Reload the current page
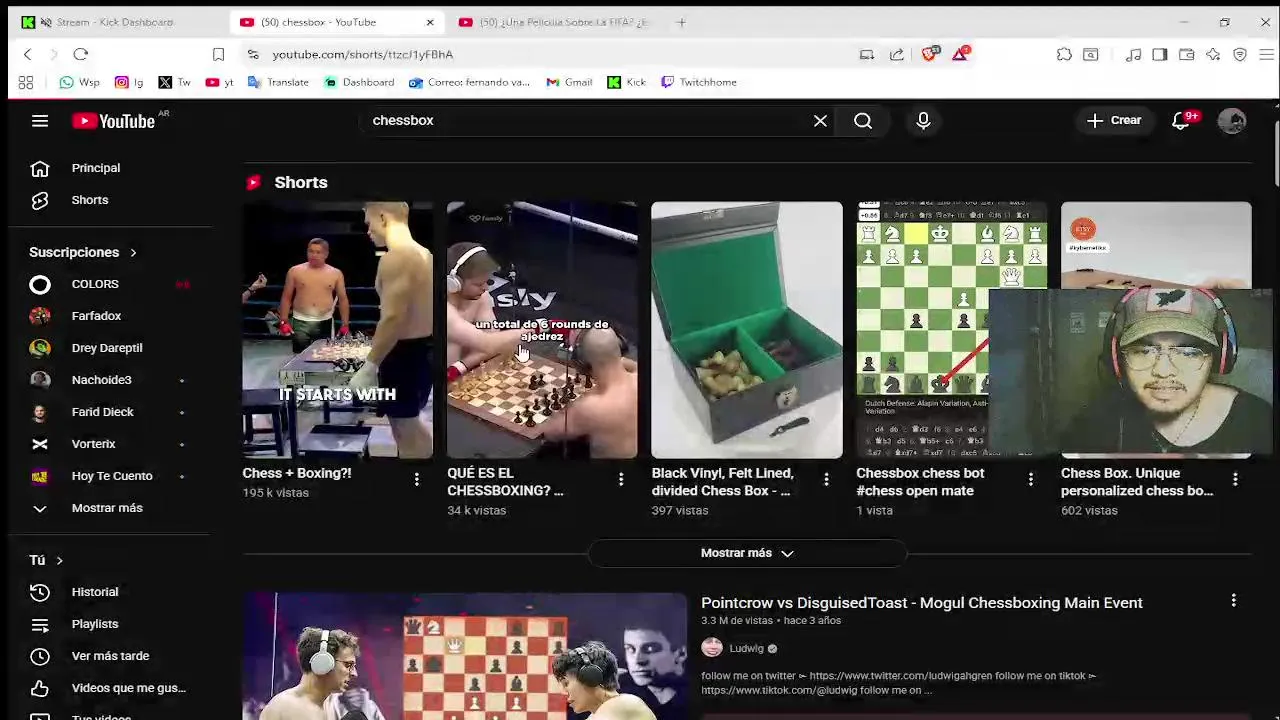Screen dimensions: 1280x720 (81, 54)
